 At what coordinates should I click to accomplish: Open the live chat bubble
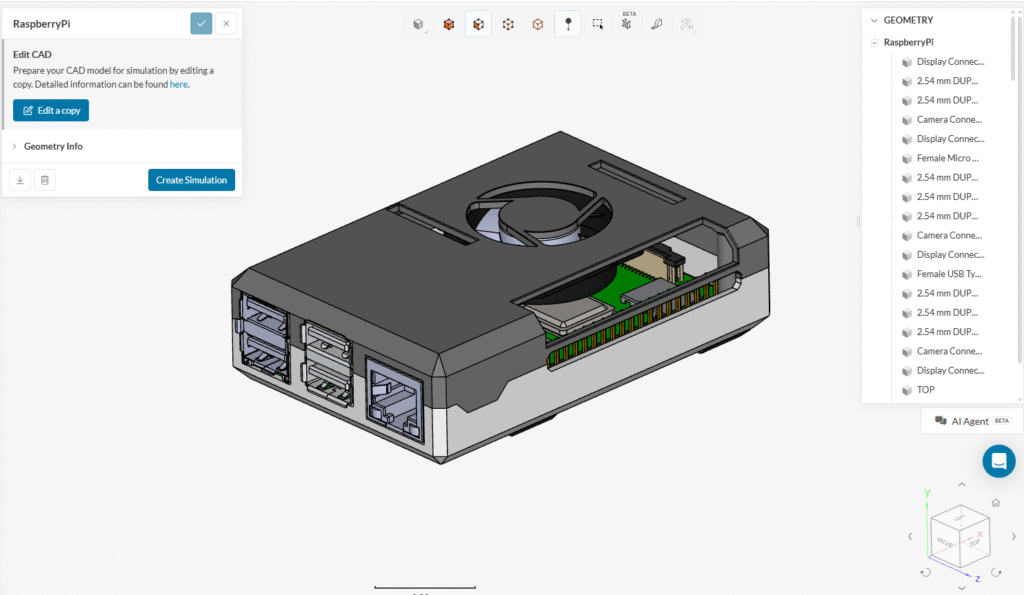tap(998, 461)
